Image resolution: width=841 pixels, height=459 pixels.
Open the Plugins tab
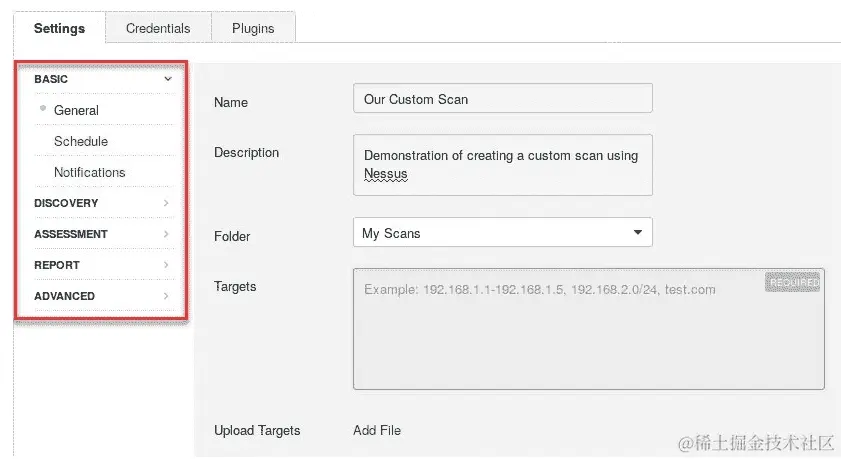pyautogui.click(x=253, y=28)
